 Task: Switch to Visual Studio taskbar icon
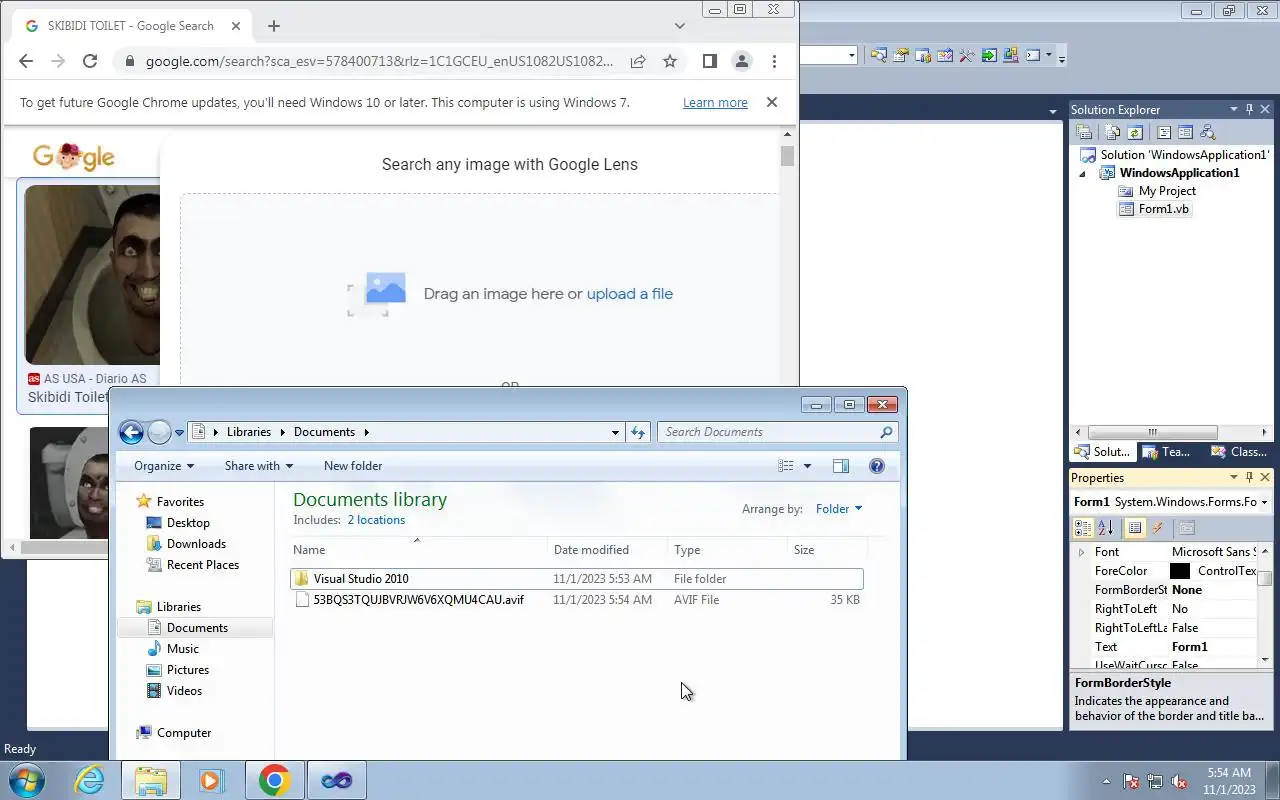point(336,780)
